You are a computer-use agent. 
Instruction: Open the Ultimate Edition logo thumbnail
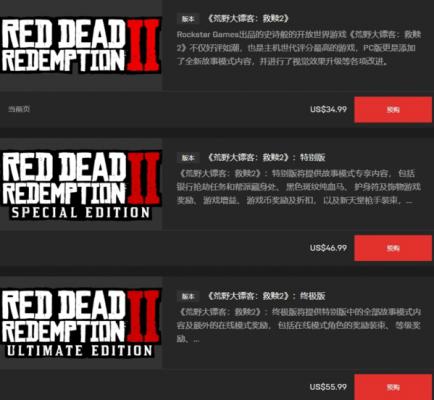81,323
